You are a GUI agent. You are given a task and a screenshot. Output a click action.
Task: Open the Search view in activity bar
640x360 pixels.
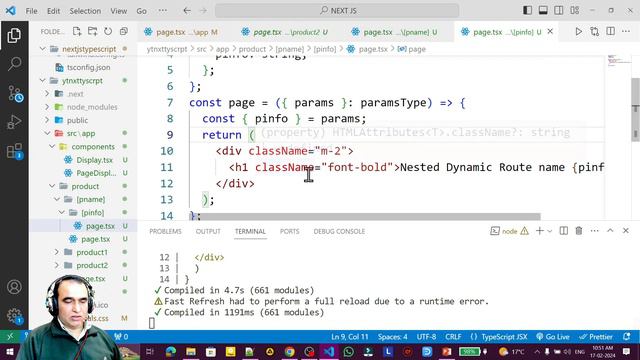pyautogui.click(x=14, y=64)
